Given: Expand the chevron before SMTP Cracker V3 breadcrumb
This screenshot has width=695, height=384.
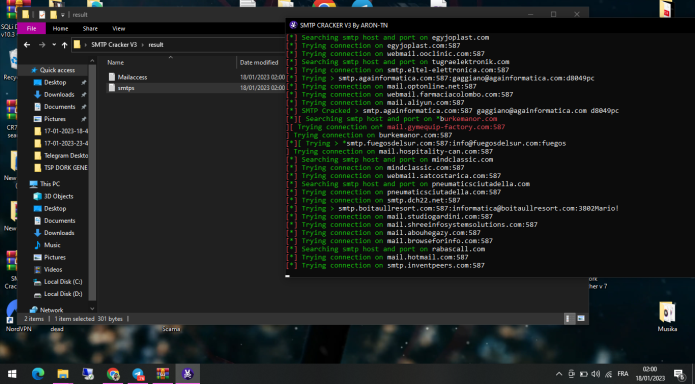Looking at the screenshot, I should click(x=86, y=45).
